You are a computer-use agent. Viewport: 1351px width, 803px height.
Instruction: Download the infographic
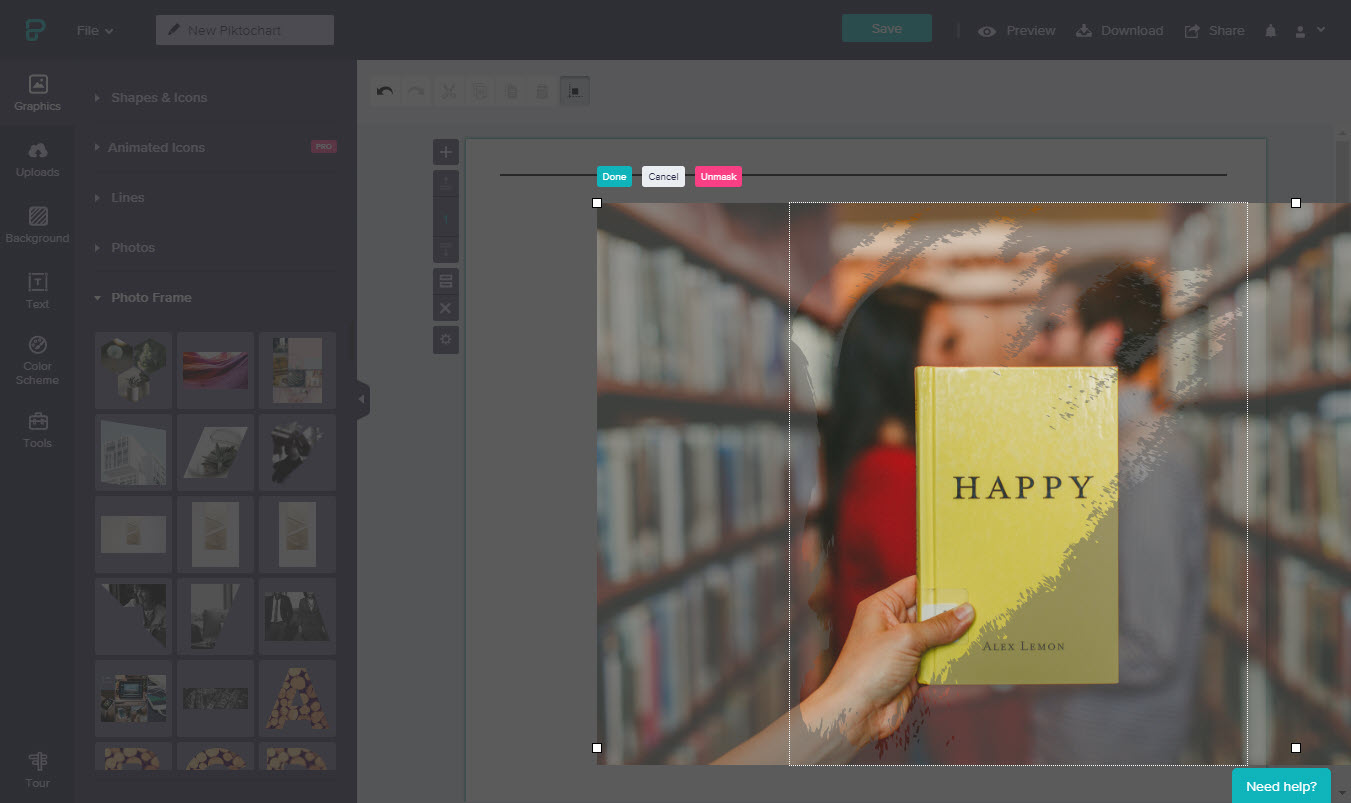point(1120,31)
